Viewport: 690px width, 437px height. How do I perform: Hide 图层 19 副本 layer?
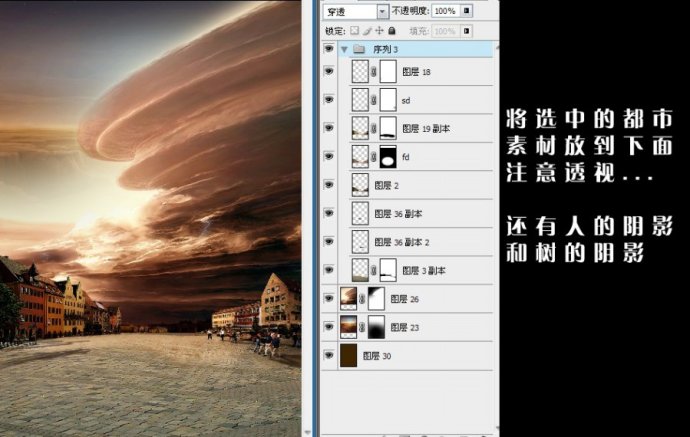tap(329, 128)
